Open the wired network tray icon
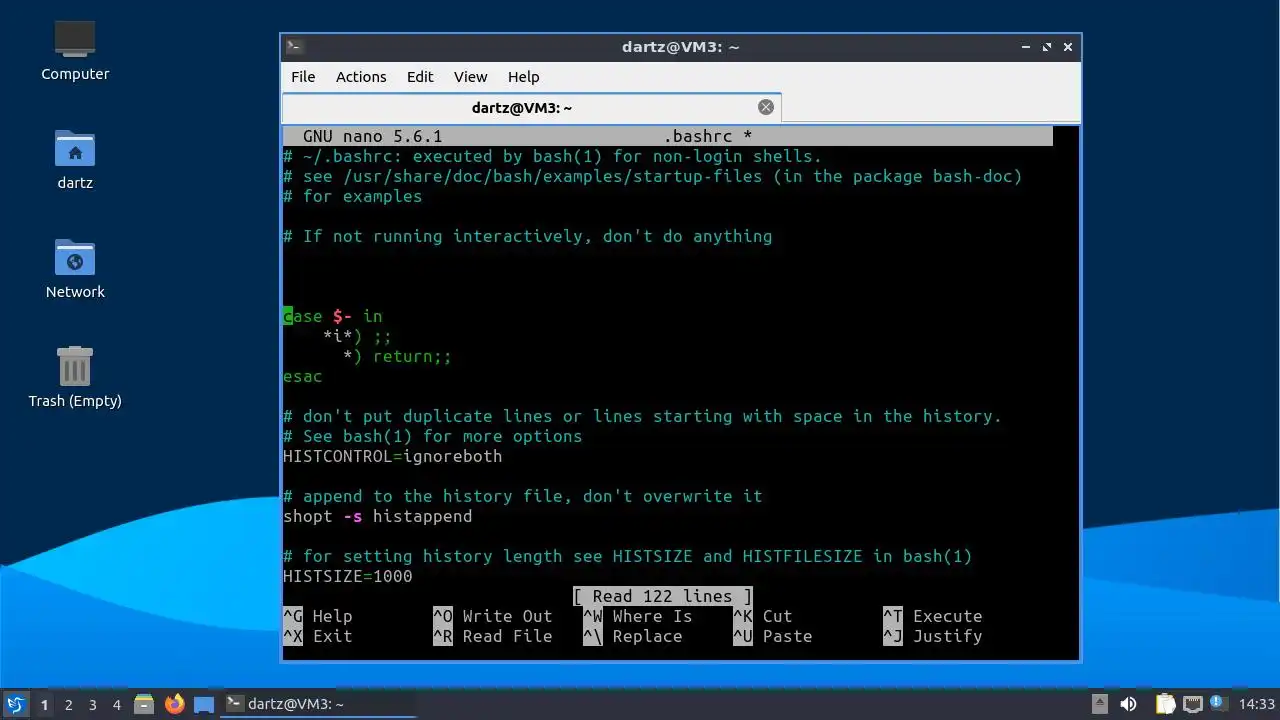 1192,704
